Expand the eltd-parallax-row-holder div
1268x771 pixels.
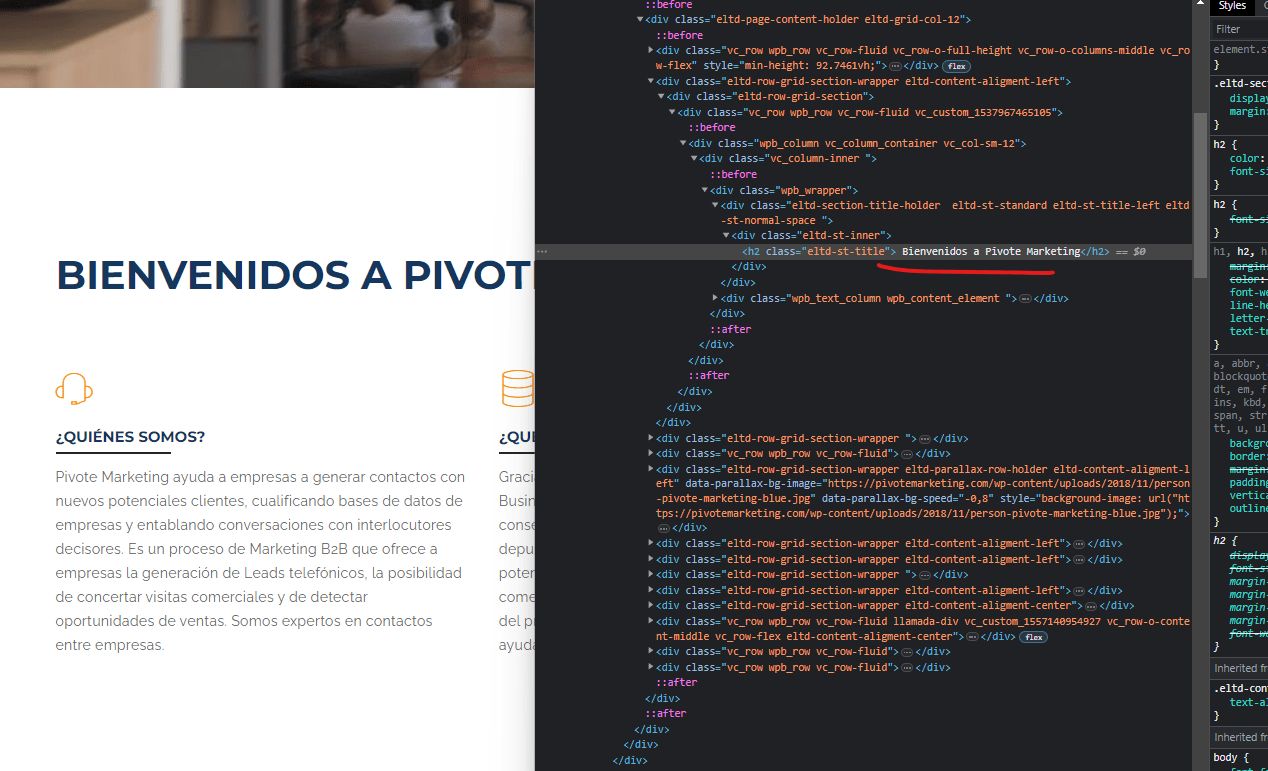pyautogui.click(x=652, y=469)
